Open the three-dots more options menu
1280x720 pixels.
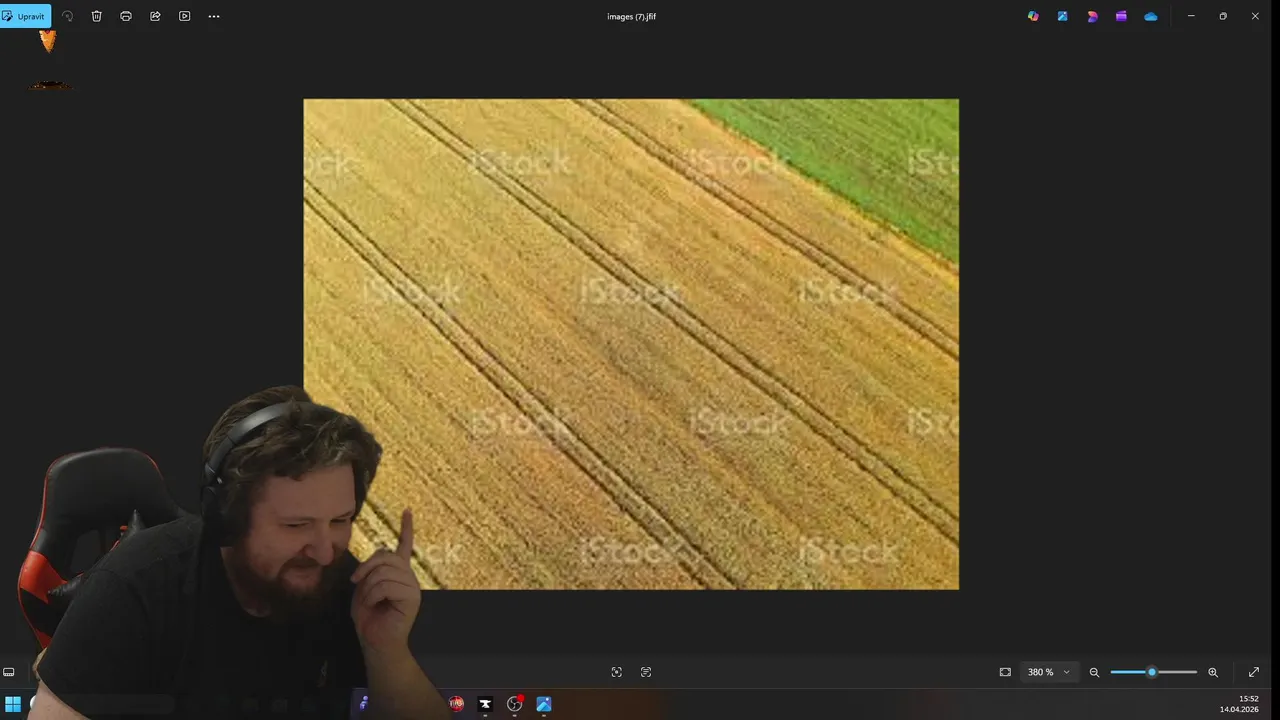tap(214, 16)
